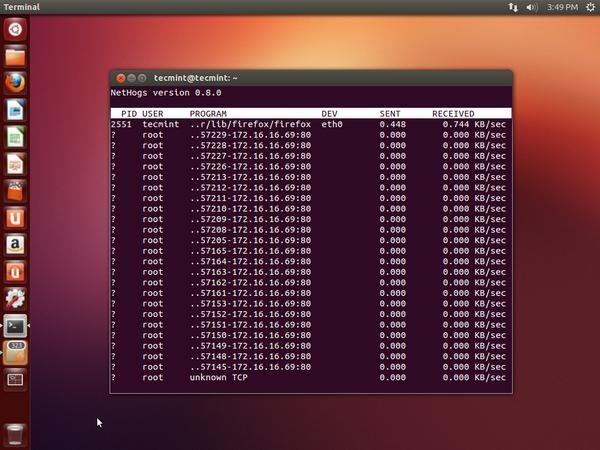Image resolution: width=600 pixels, height=450 pixels.
Task: Open LibreOffice Calc from the launcher
Action: coord(15,137)
